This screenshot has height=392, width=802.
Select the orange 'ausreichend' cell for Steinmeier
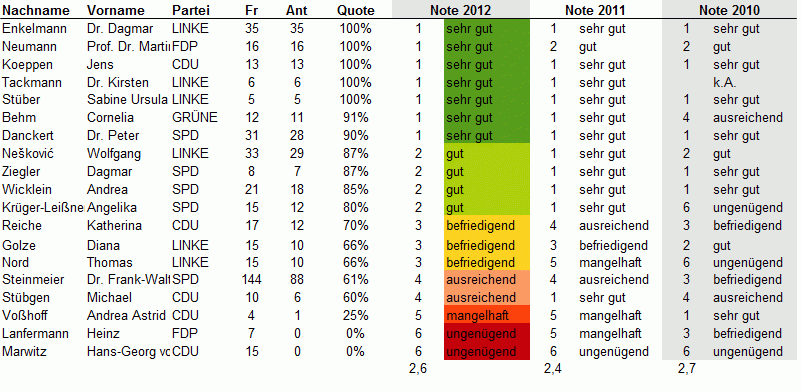pyautogui.click(x=486, y=280)
